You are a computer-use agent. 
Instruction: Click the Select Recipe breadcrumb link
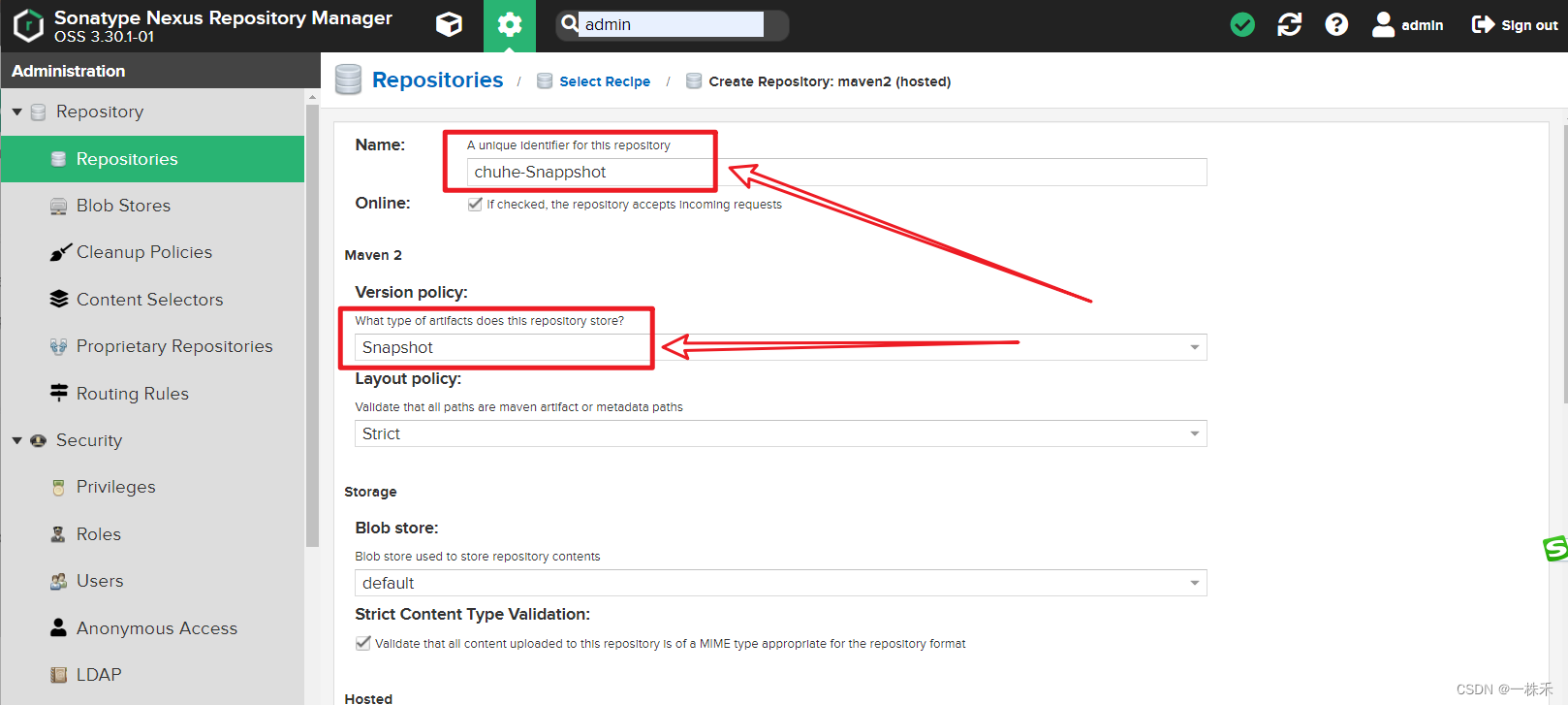tap(605, 81)
